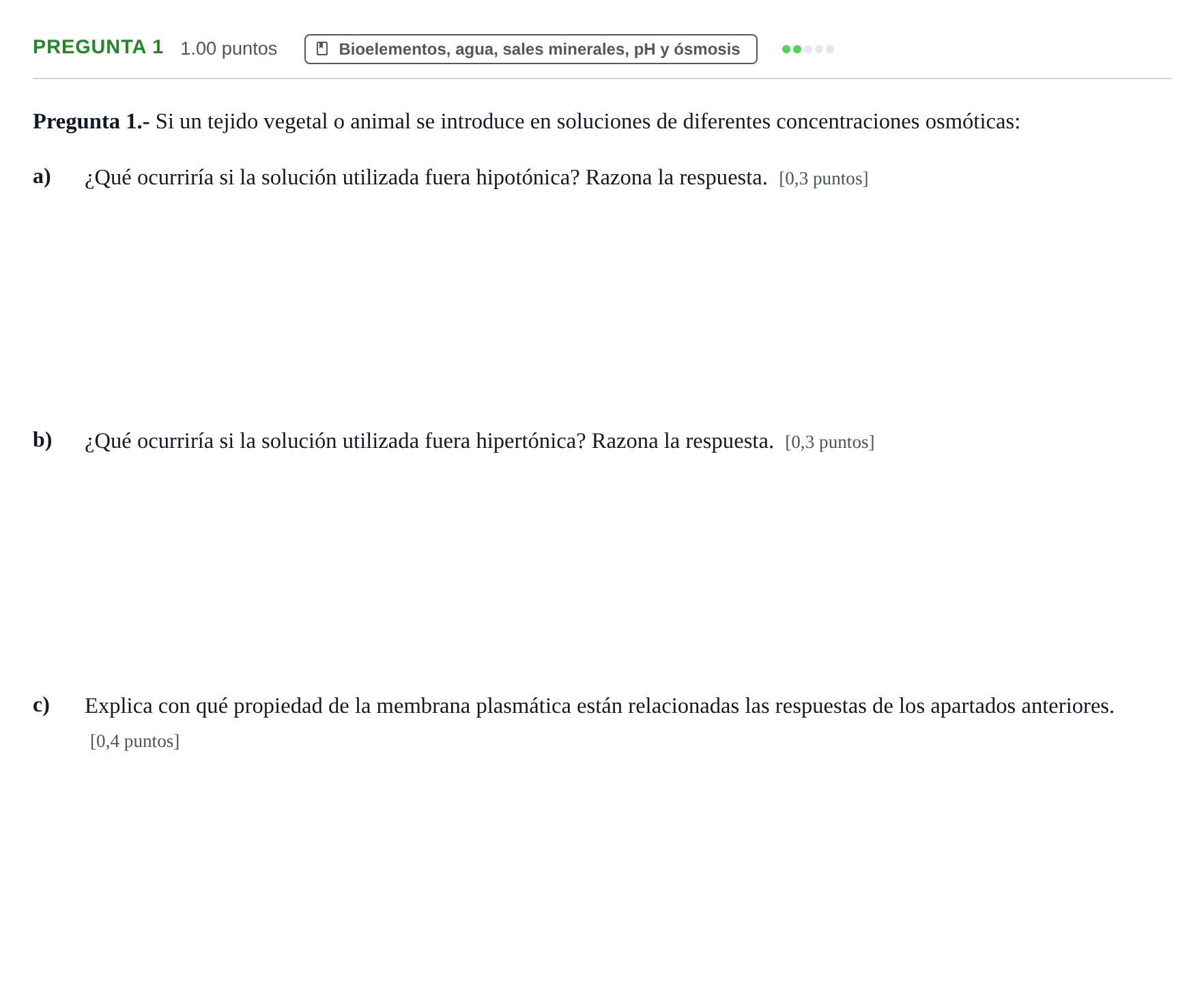Click the [0,3 puntos] label after the hipotónica question
Screen dimensions: 1204x1001
(823, 179)
